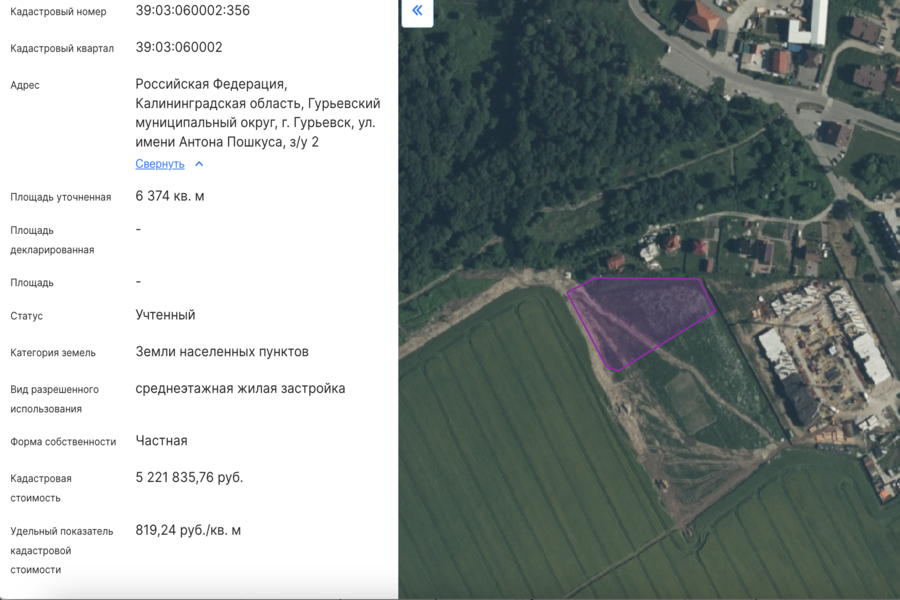Click 'среднеэтажная жилая застройка' permitted use value

[x=240, y=388]
